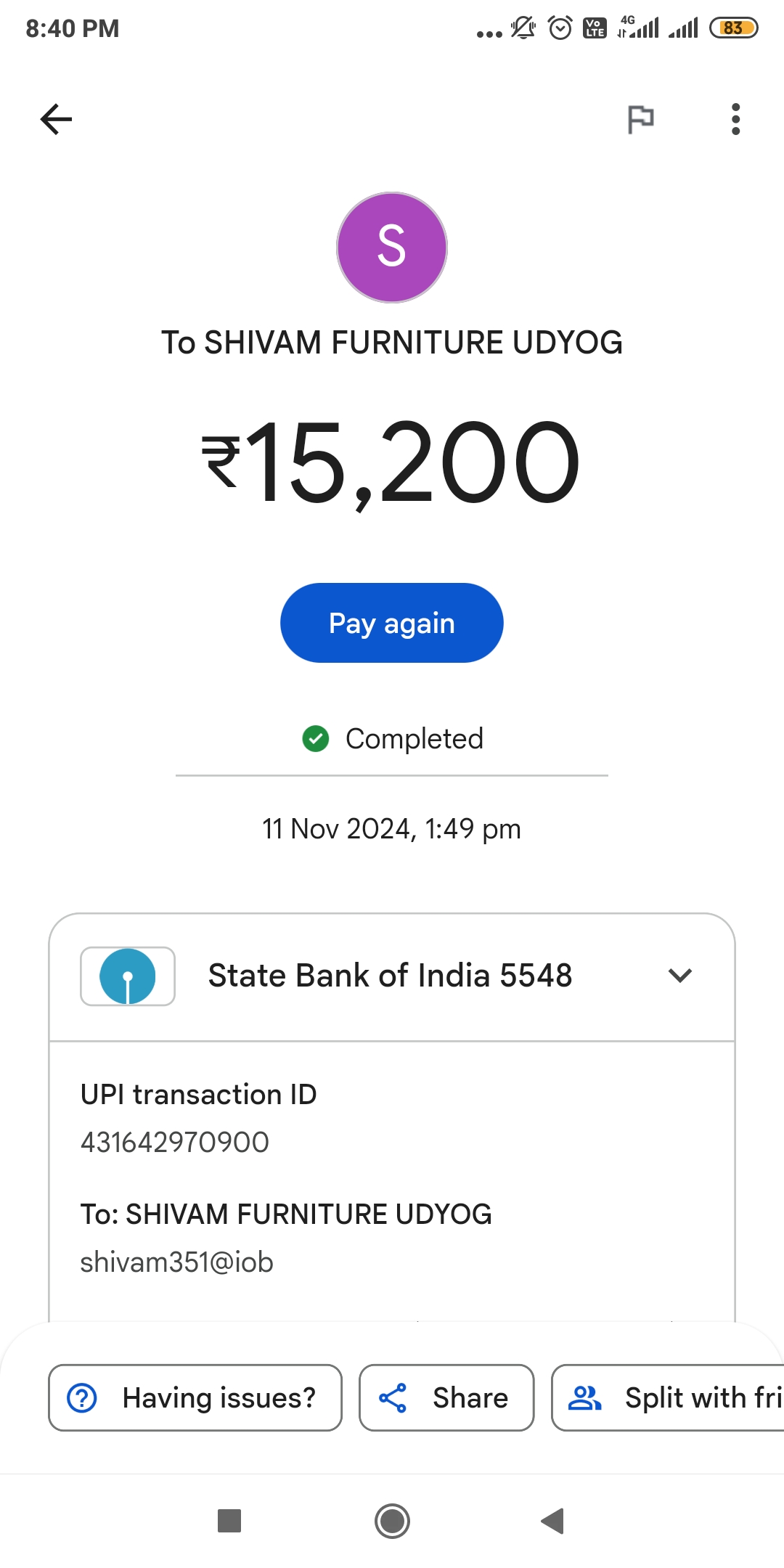Tap the green Completed checkmark icon
The height and width of the screenshot is (1568, 784).
tap(316, 739)
